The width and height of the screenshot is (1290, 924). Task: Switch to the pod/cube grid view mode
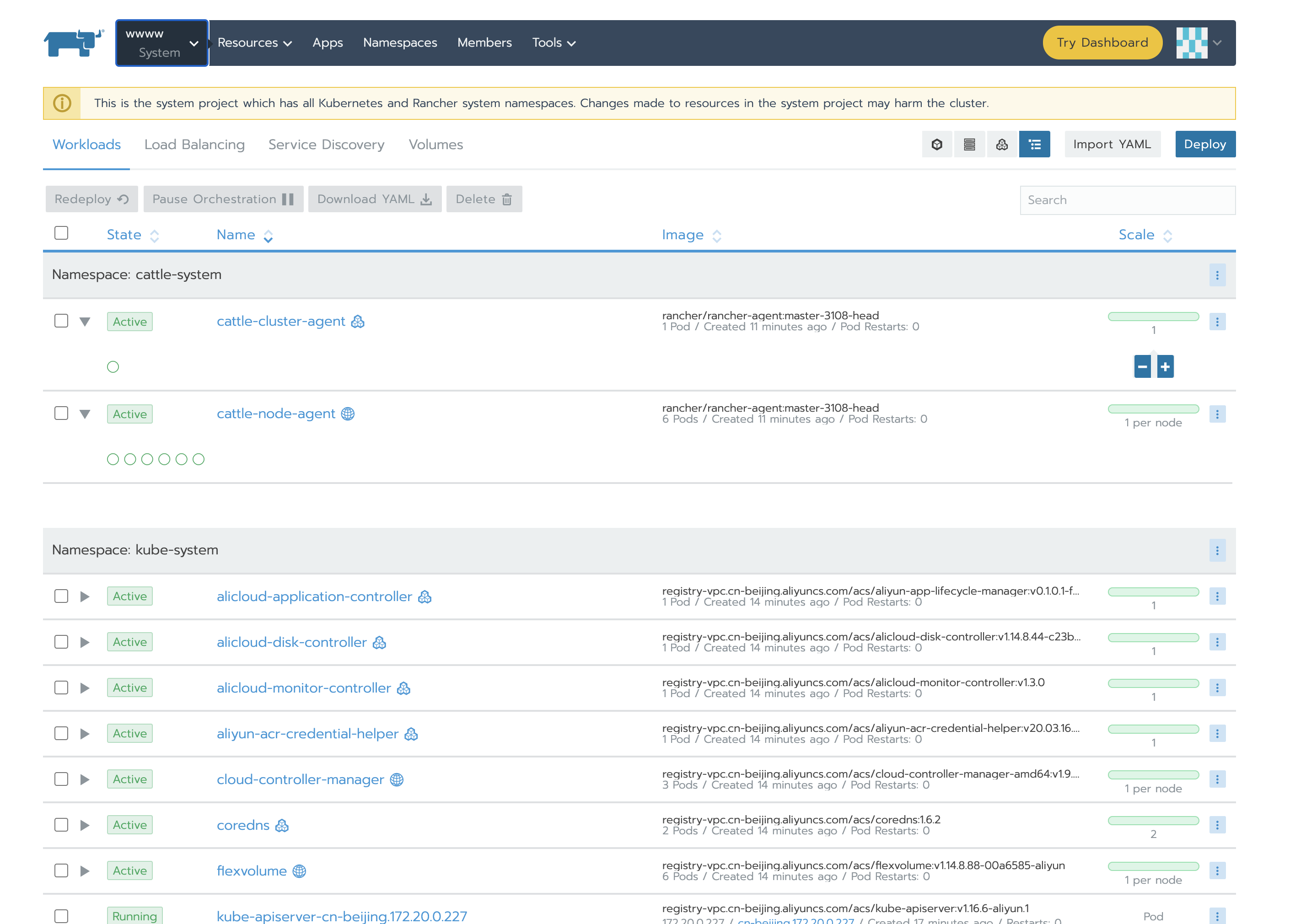coord(937,144)
